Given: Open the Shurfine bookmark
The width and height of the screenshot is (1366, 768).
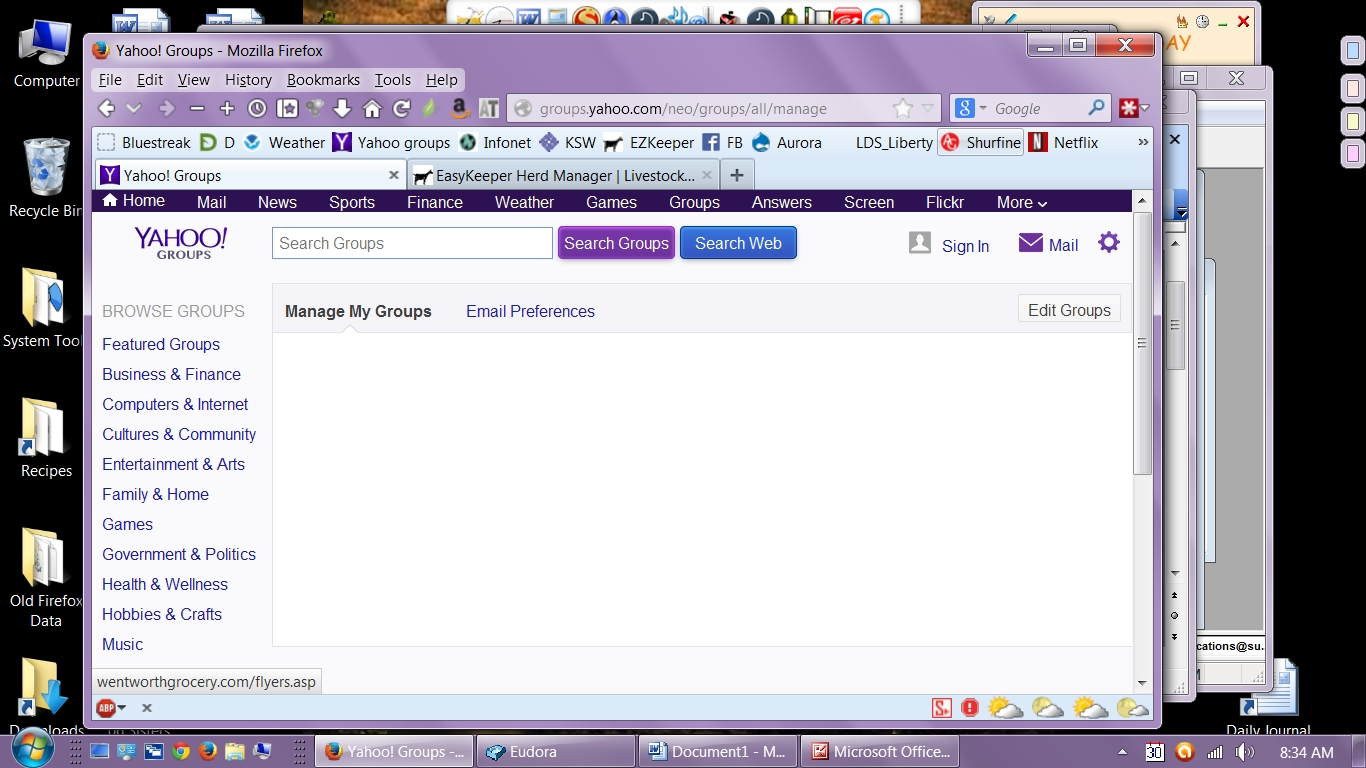Looking at the screenshot, I should (x=980, y=142).
